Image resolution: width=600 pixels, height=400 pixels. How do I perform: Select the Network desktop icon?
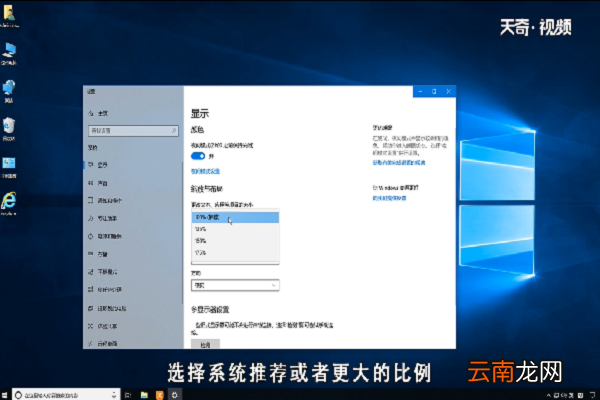pyautogui.click(x=9, y=91)
